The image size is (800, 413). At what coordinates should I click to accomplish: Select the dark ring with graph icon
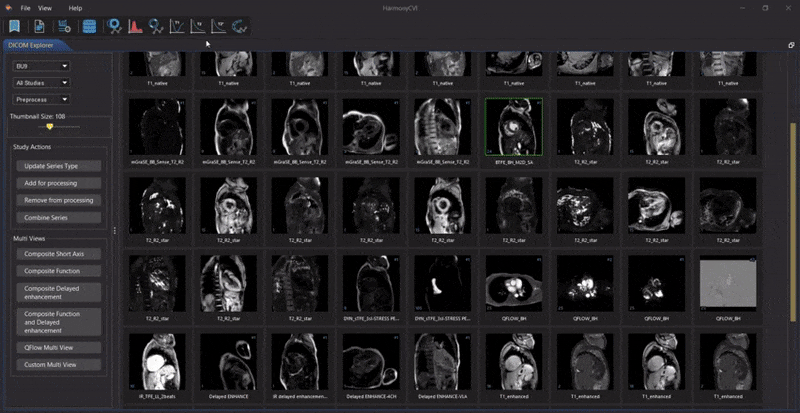pyautogui.click(x=156, y=26)
